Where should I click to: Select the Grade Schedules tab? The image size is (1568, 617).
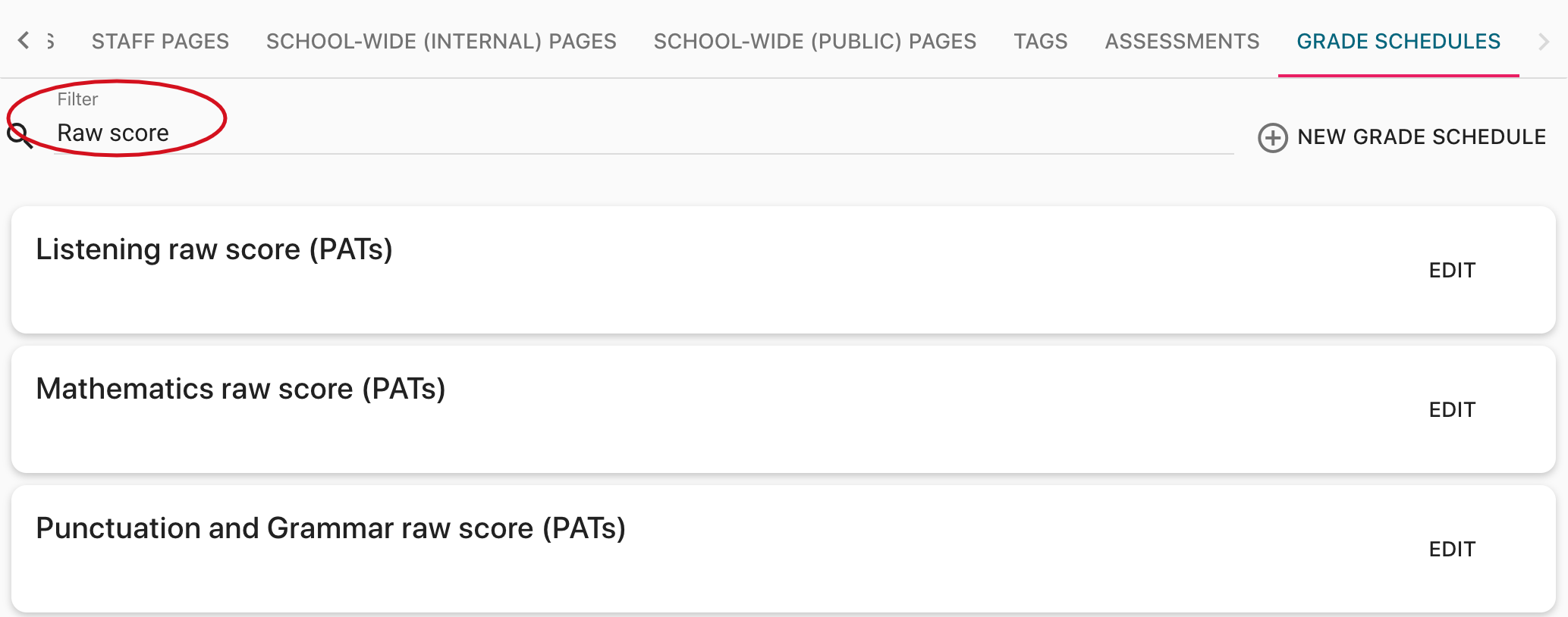[1398, 41]
